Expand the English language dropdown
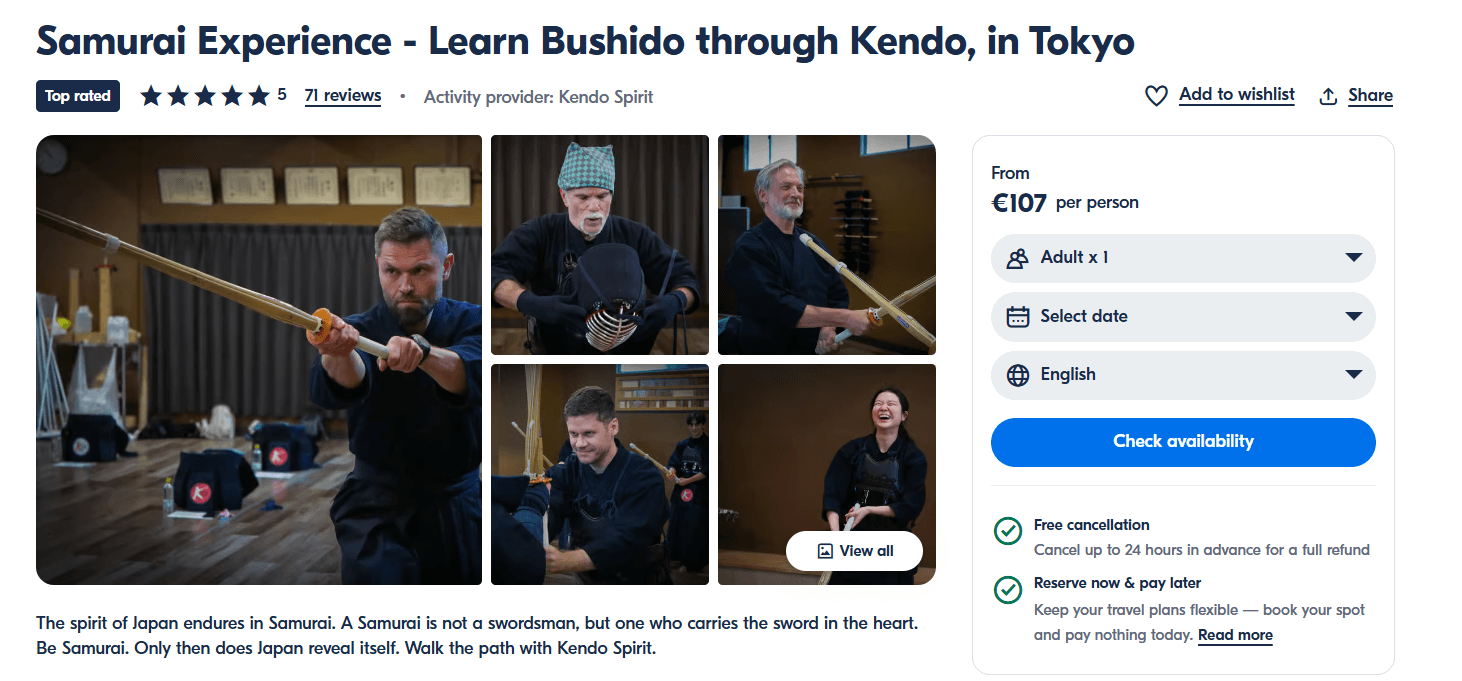Screen dimensions: 1462x681 tap(1183, 375)
